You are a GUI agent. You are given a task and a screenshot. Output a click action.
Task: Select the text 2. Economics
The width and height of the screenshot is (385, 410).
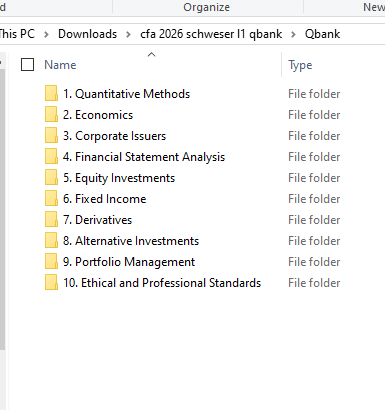tap(98, 115)
